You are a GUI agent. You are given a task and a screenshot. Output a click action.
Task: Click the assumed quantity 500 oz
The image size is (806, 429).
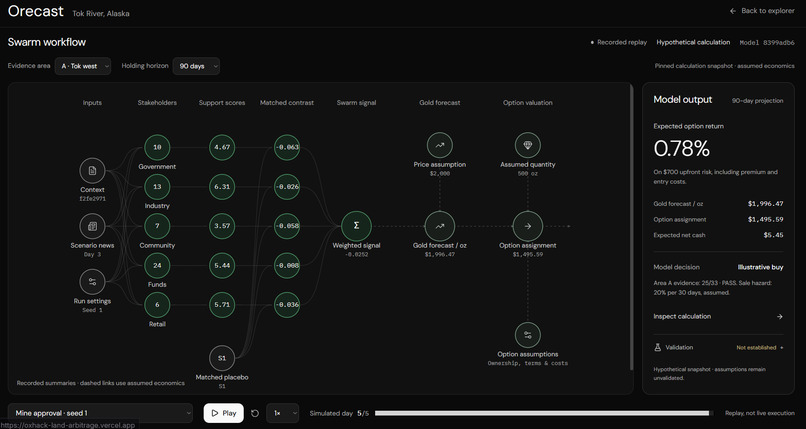click(x=528, y=174)
